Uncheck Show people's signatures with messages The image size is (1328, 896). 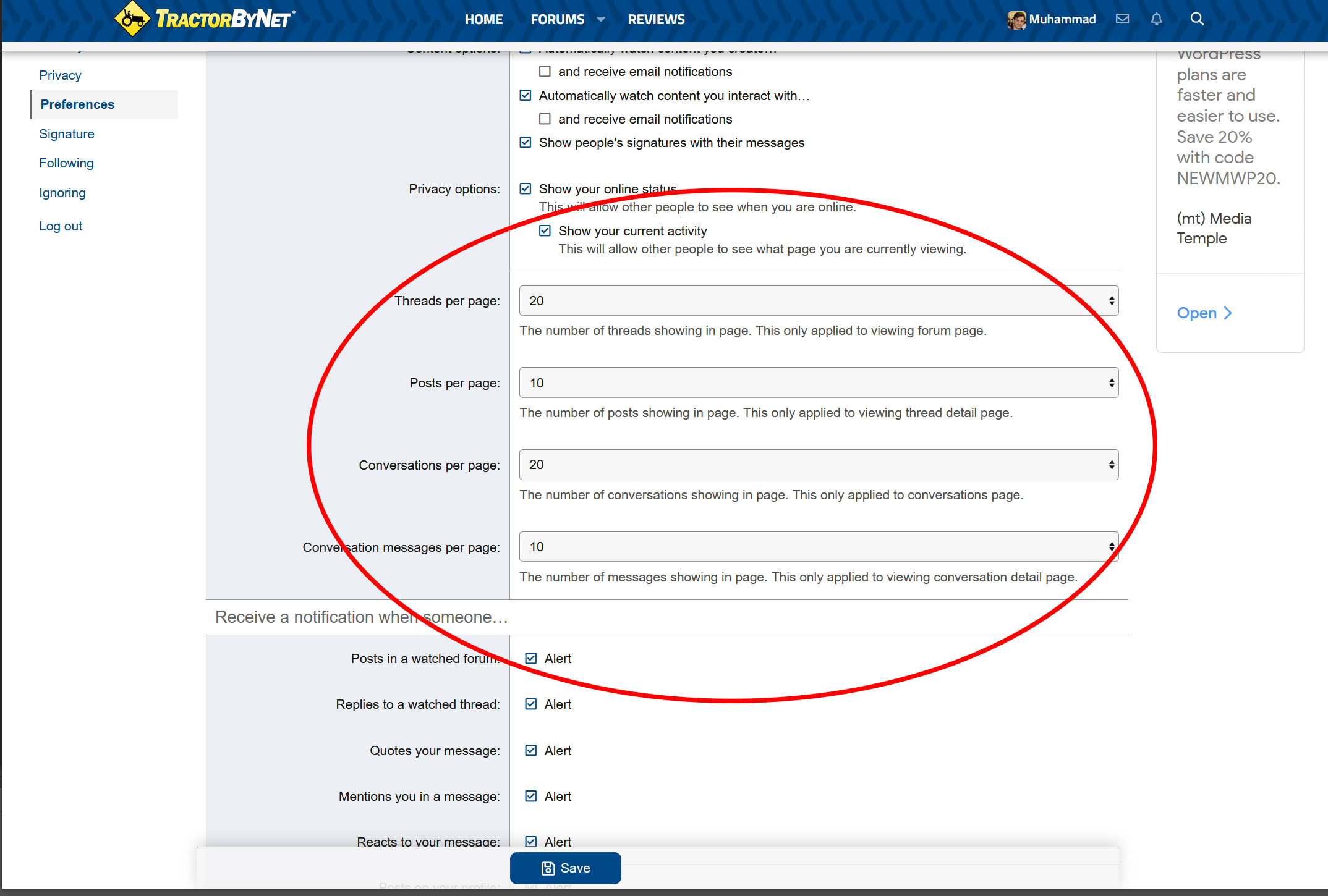coord(526,143)
